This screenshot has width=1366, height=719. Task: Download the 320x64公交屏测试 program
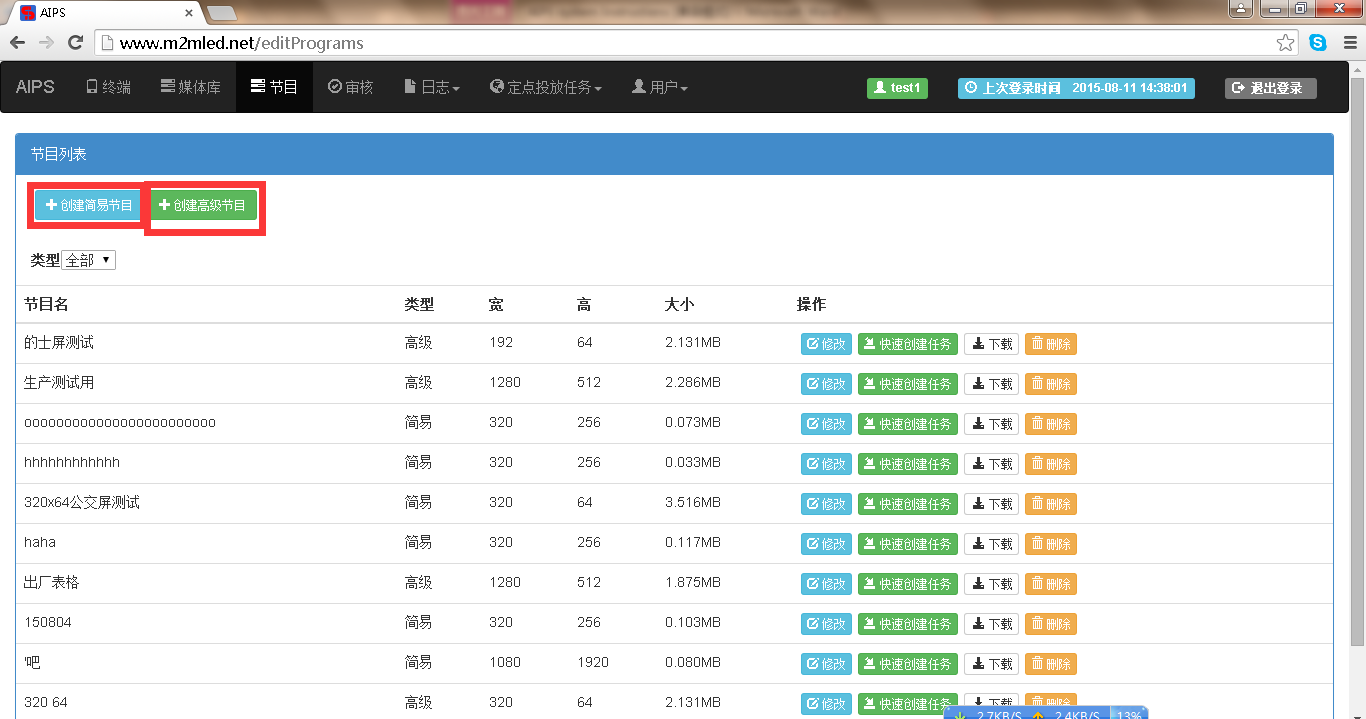991,504
